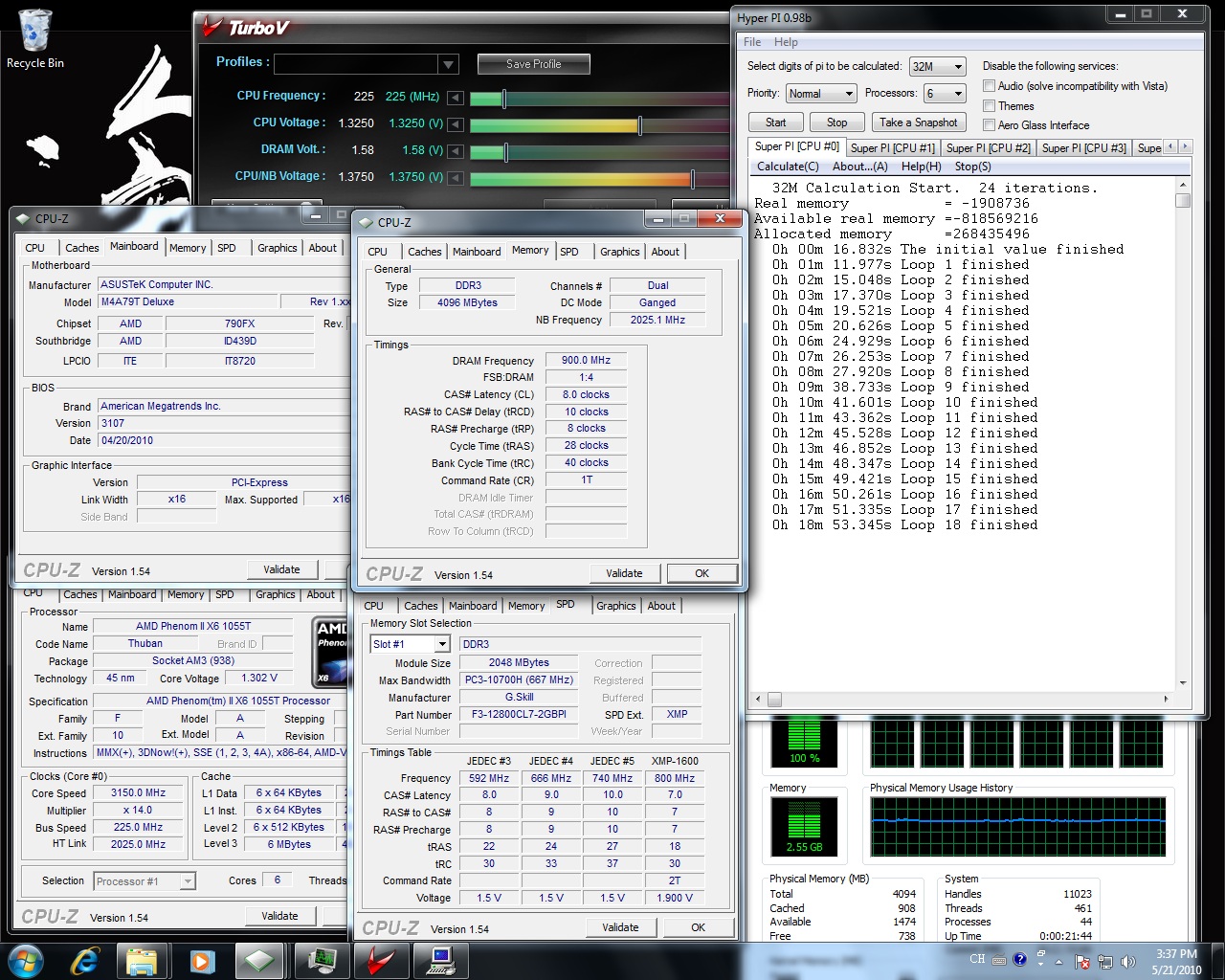Open the File menu in Hyper PI
Screen dimensions: 1225x980
tap(752, 42)
